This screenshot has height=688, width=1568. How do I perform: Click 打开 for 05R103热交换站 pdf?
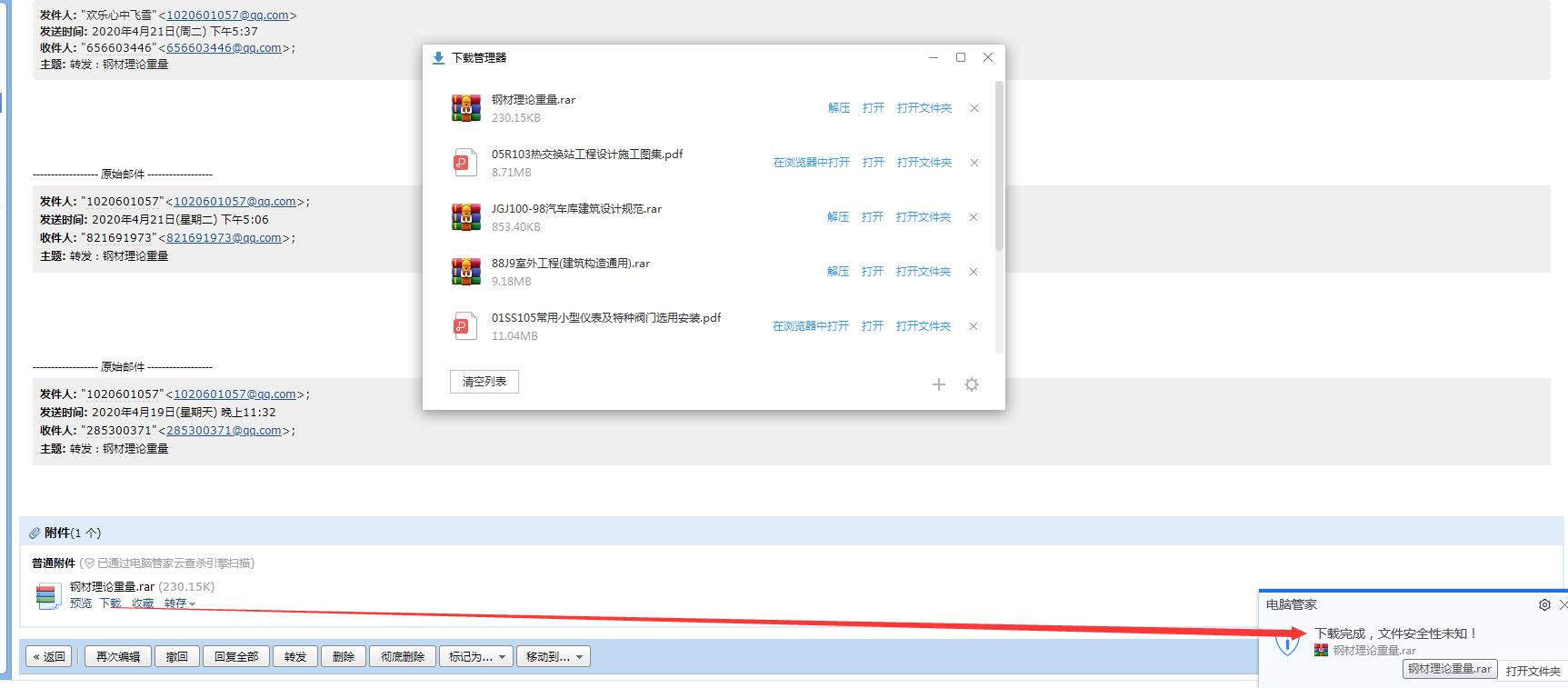[x=874, y=163]
